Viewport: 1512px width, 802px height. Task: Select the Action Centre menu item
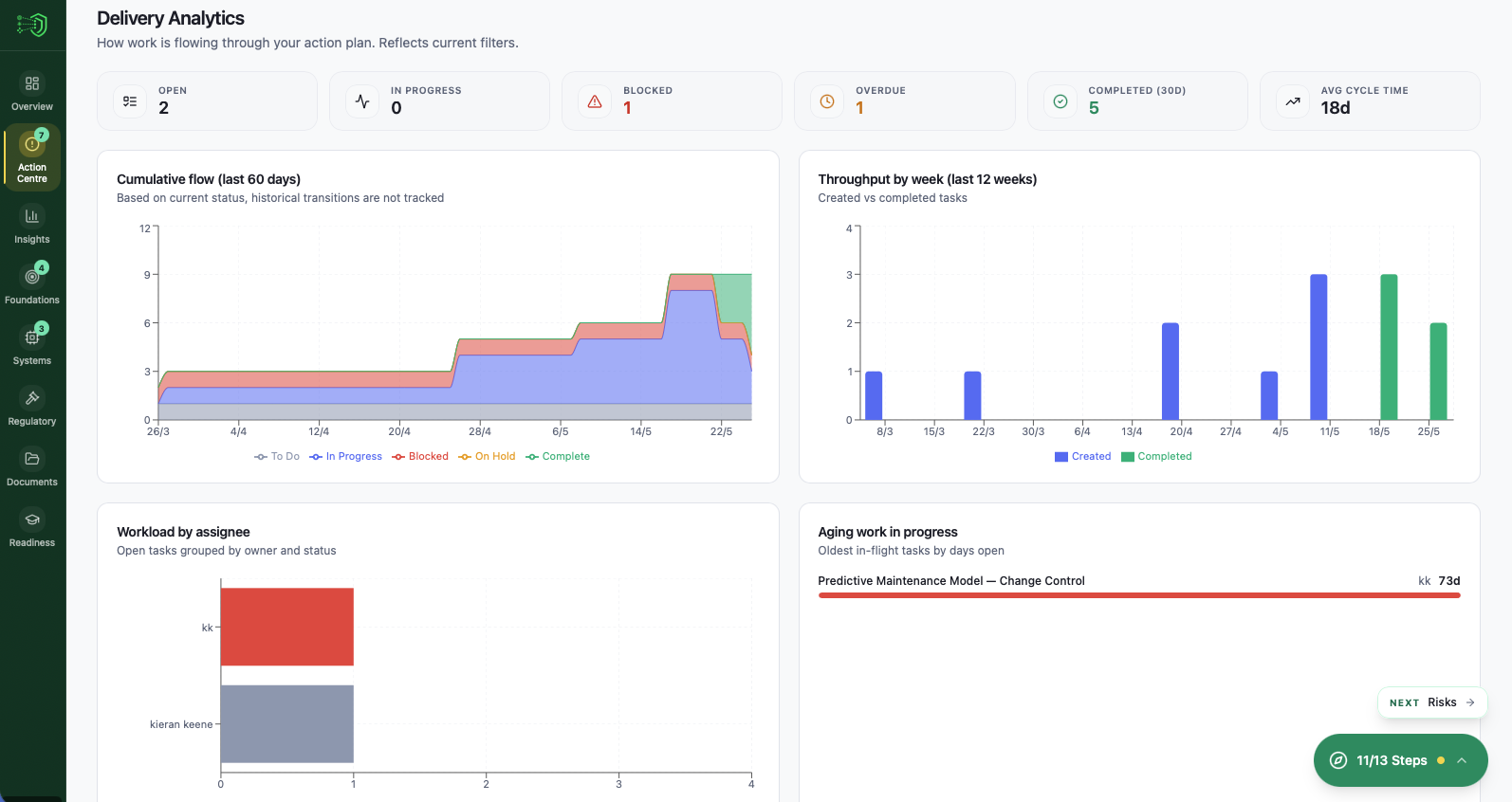coord(32,157)
